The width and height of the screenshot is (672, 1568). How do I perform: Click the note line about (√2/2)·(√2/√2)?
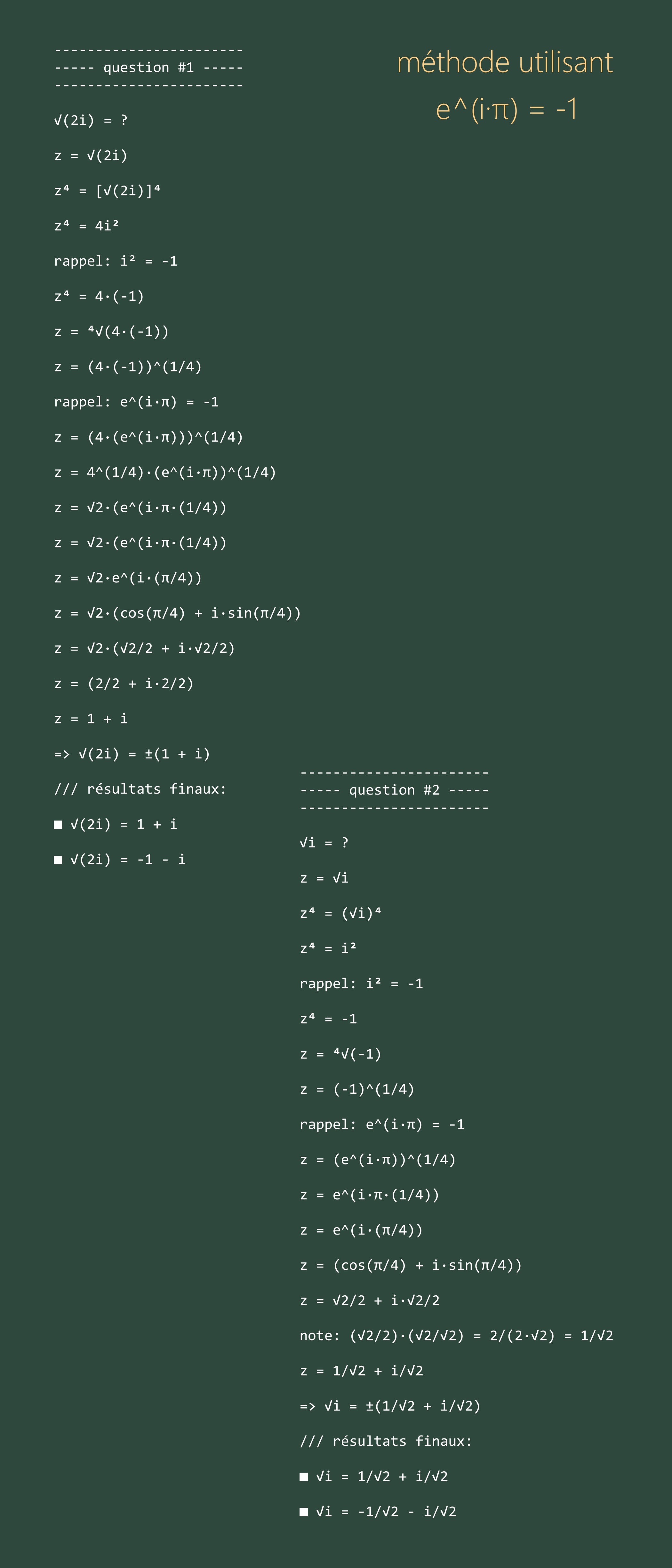pyautogui.click(x=457, y=1335)
